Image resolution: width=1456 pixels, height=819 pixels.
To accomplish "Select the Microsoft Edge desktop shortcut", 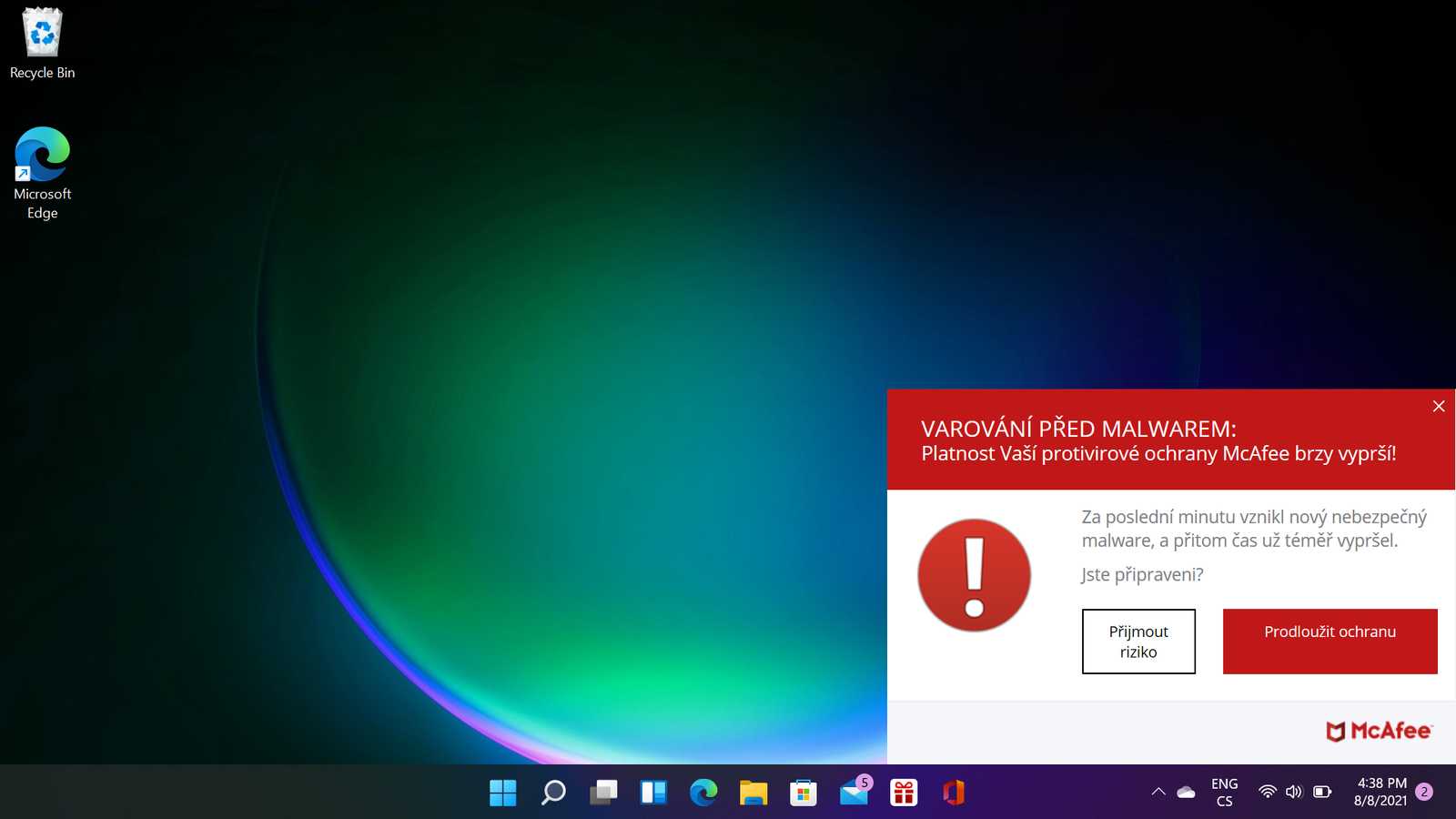I will 42,173.
